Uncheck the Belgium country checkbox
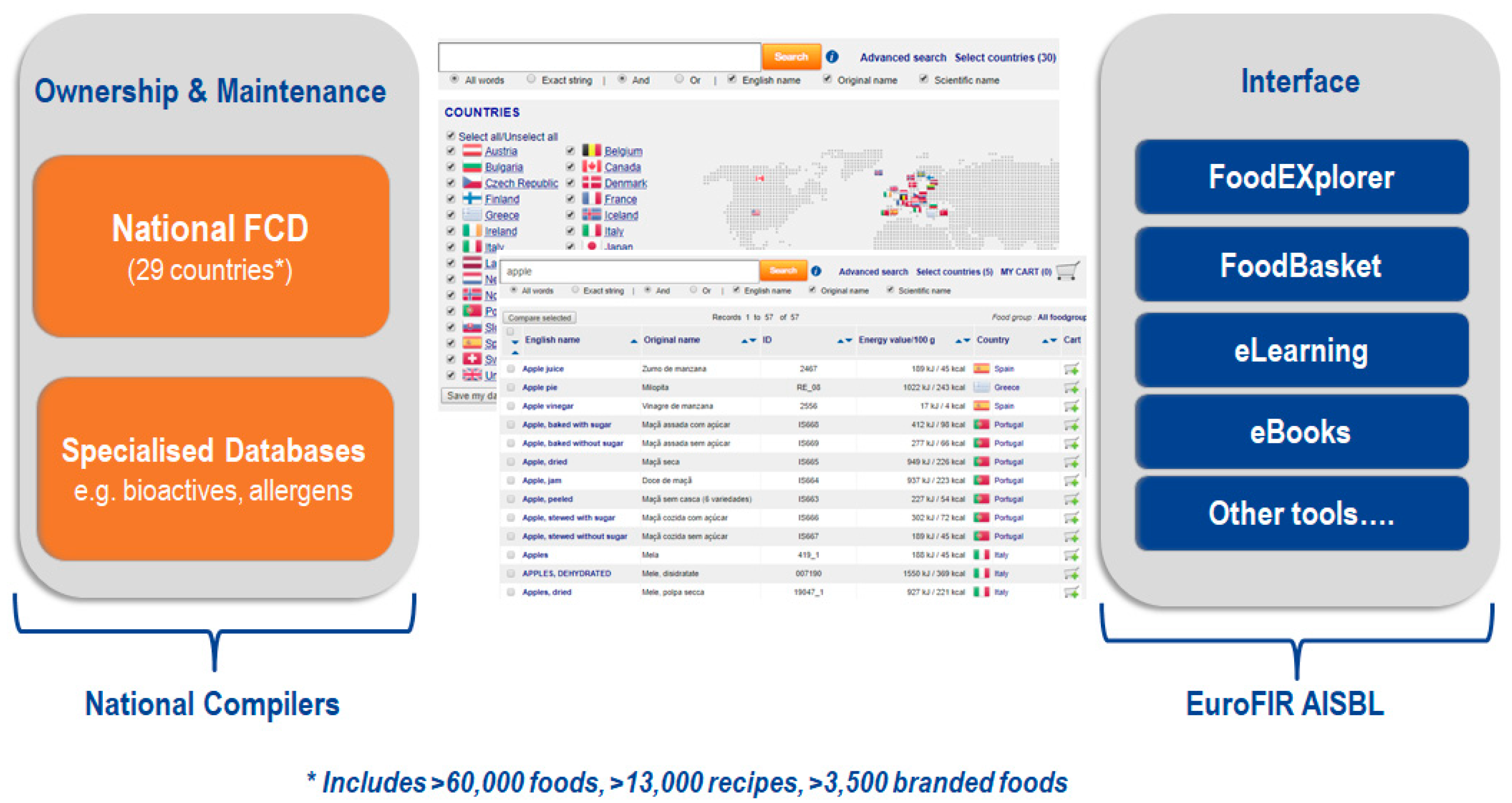The height and width of the screenshot is (803, 1512). (x=570, y=151)
